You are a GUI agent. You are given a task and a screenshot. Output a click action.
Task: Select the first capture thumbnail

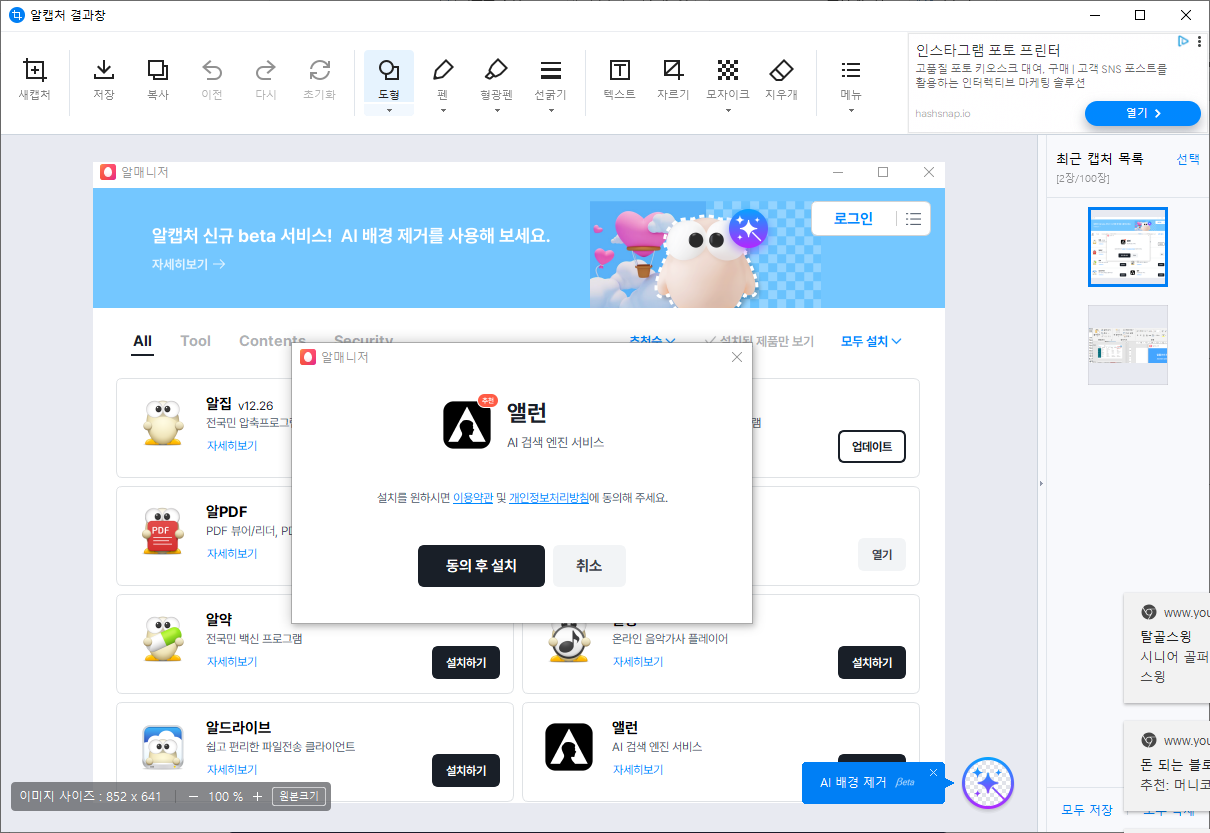(1128, 247)
